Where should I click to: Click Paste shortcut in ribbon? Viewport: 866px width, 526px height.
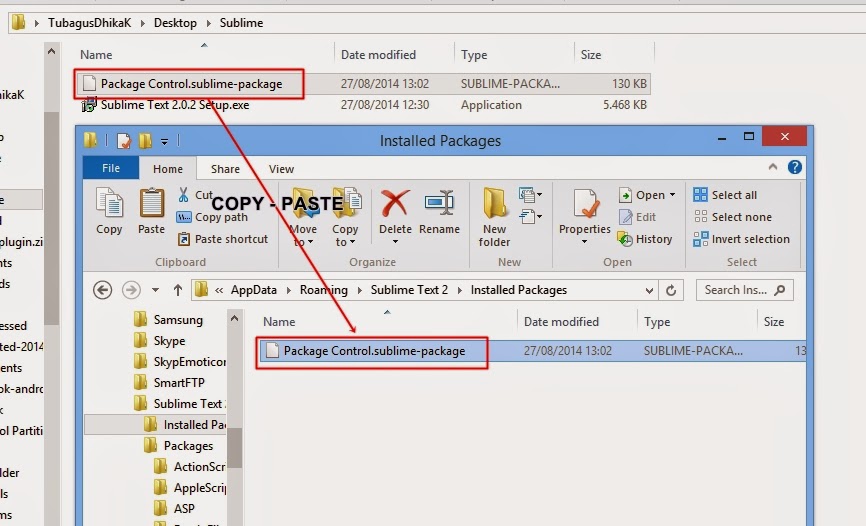point(223,239)
